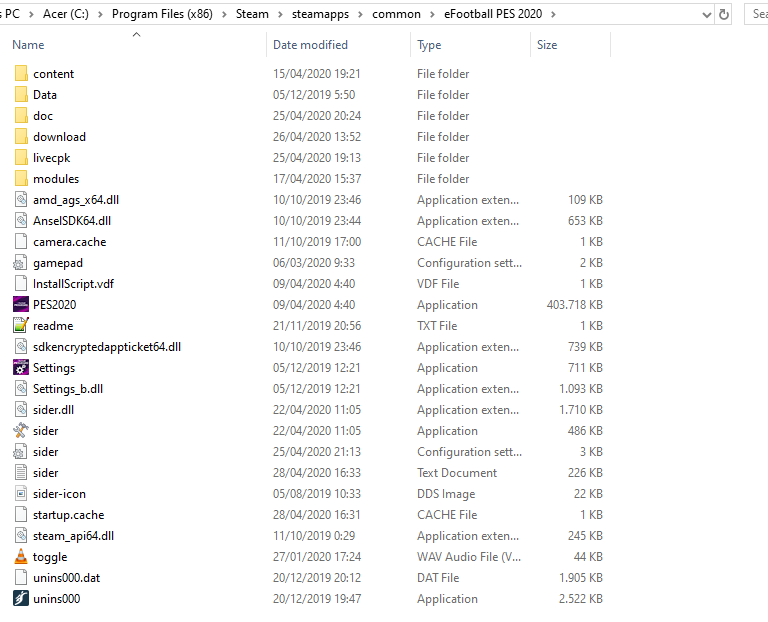Viewport: 768px width, 622px height.
Task: Click the sider application tools icon
Action: click(21, 431)
